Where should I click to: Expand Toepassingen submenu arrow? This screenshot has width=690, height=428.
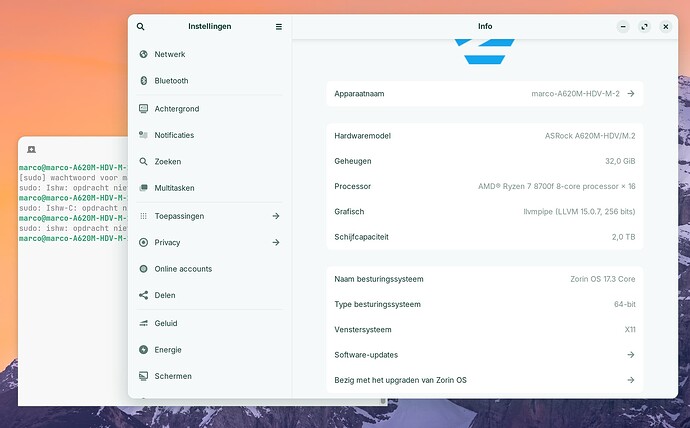[x=276, y=216]
